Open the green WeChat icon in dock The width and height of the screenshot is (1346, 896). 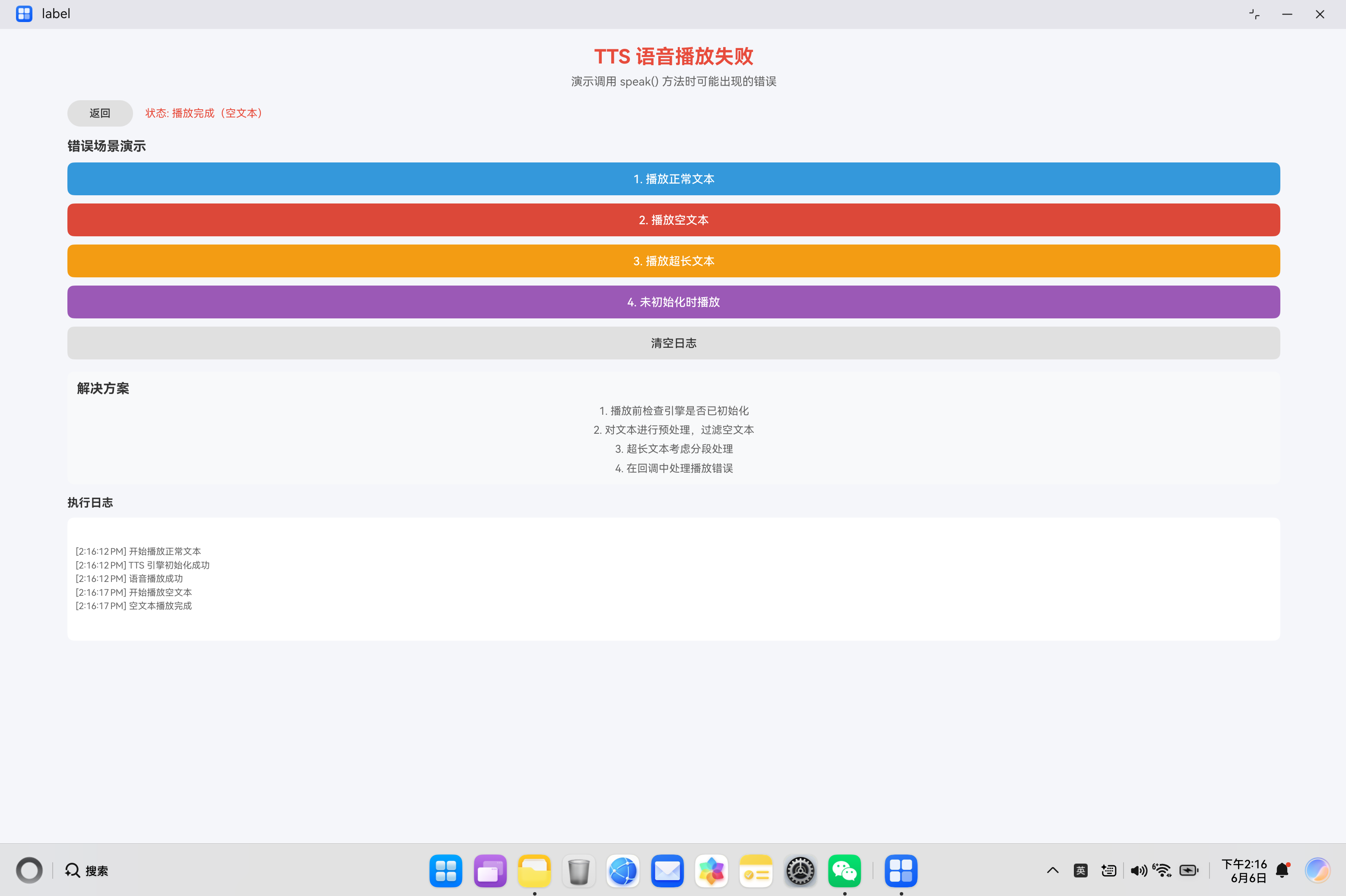pos(844,871)
